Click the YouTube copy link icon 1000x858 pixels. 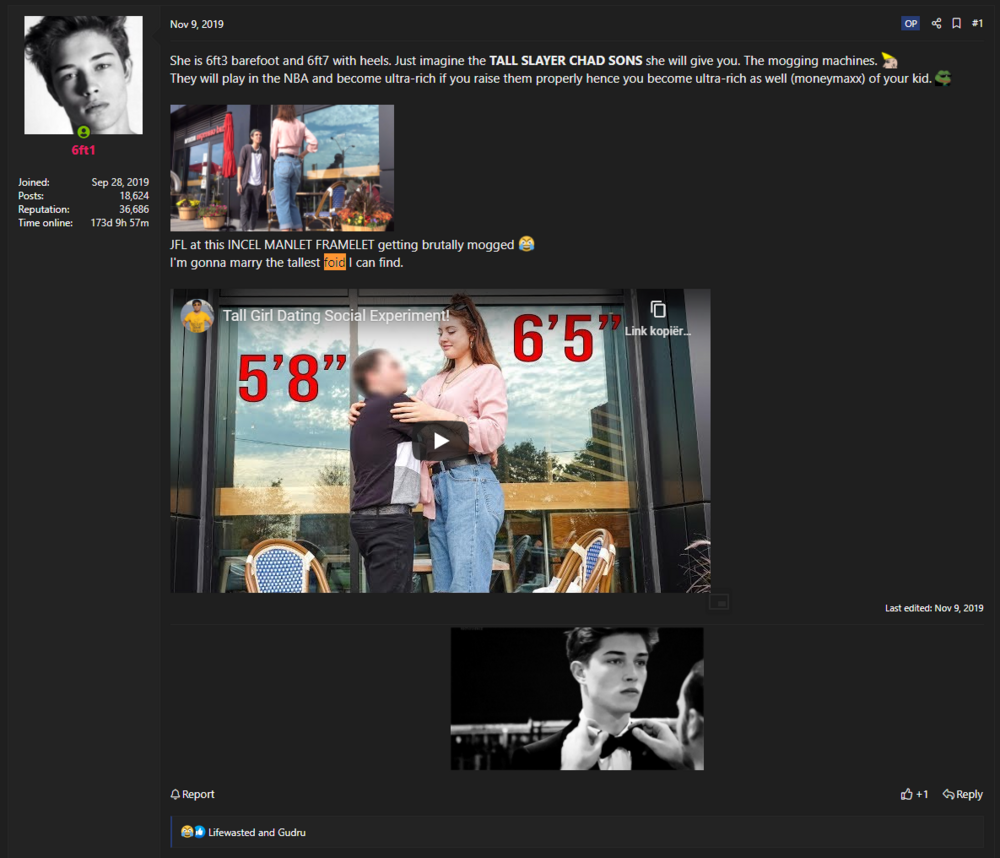click(x=657, y=309)
